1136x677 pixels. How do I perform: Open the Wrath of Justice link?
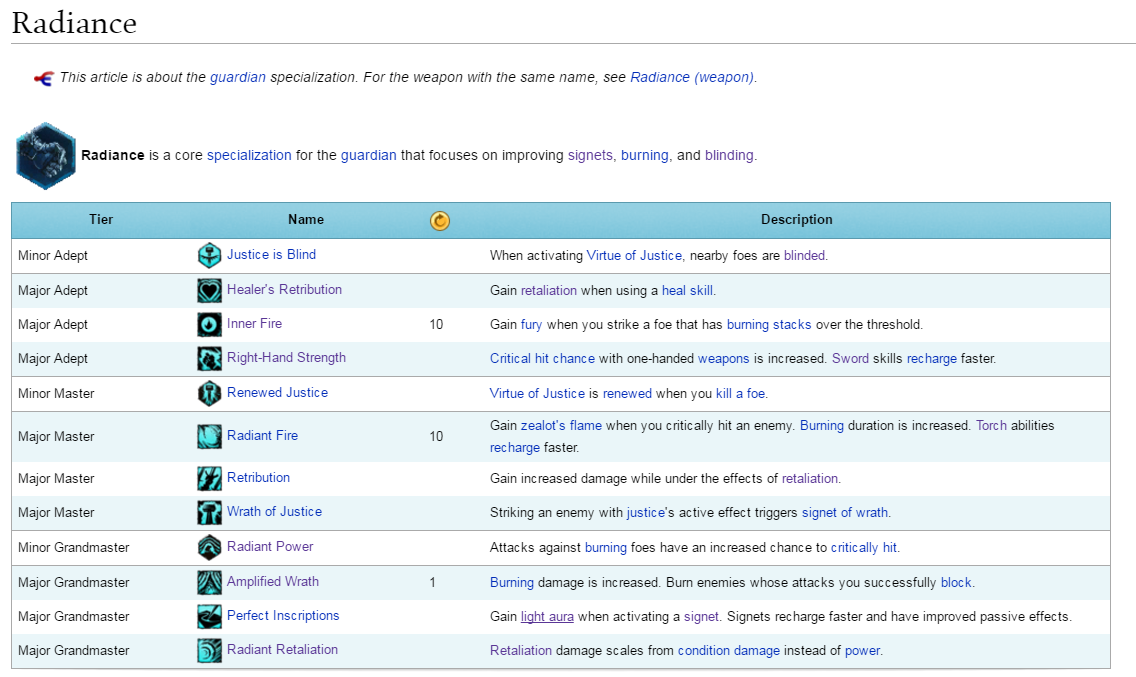[275, 511]
